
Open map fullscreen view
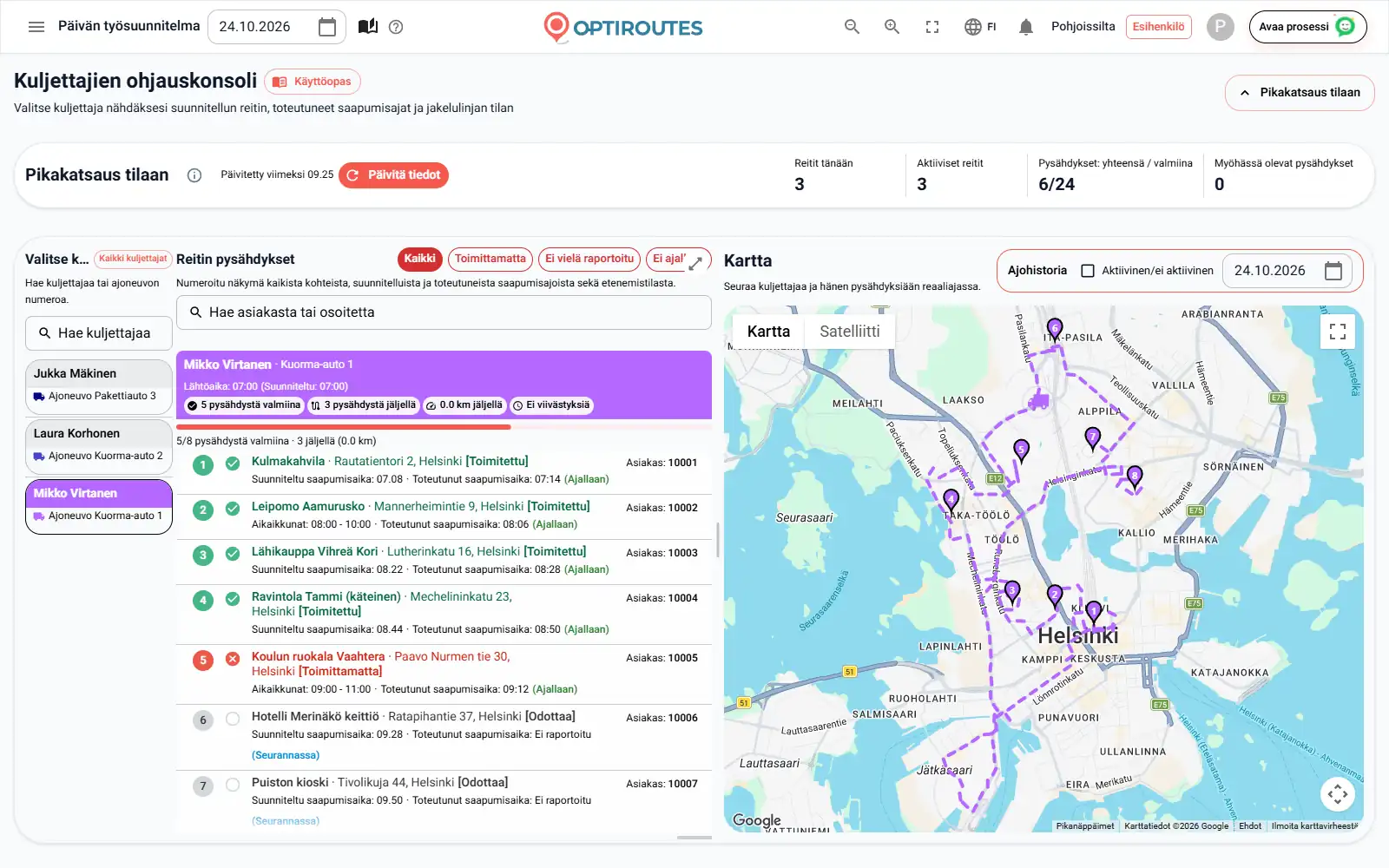pyautogui.click(x=1338, y=332)
